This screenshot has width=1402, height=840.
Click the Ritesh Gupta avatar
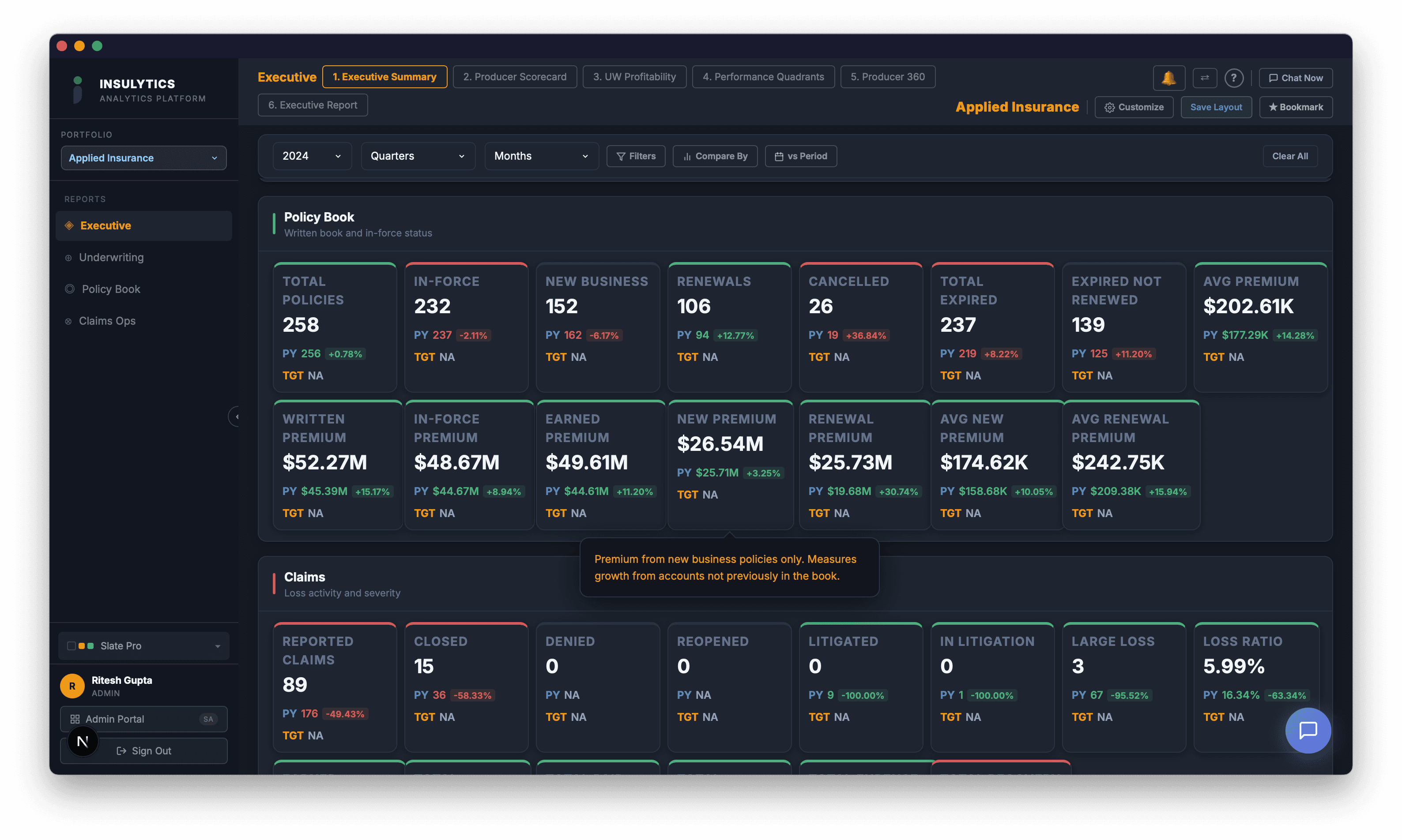[x=72, y=686]
